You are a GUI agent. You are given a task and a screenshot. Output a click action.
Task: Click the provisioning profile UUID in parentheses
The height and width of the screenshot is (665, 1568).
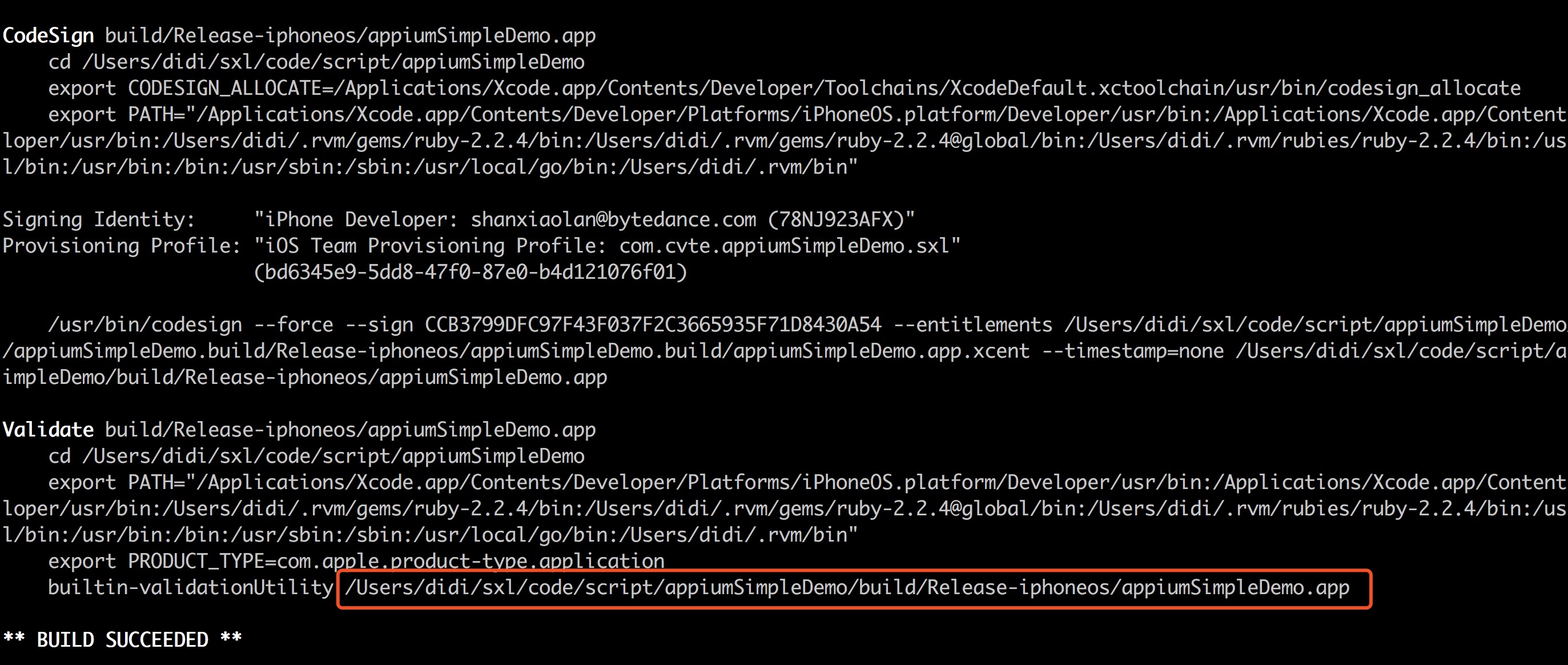coord(470,272)
